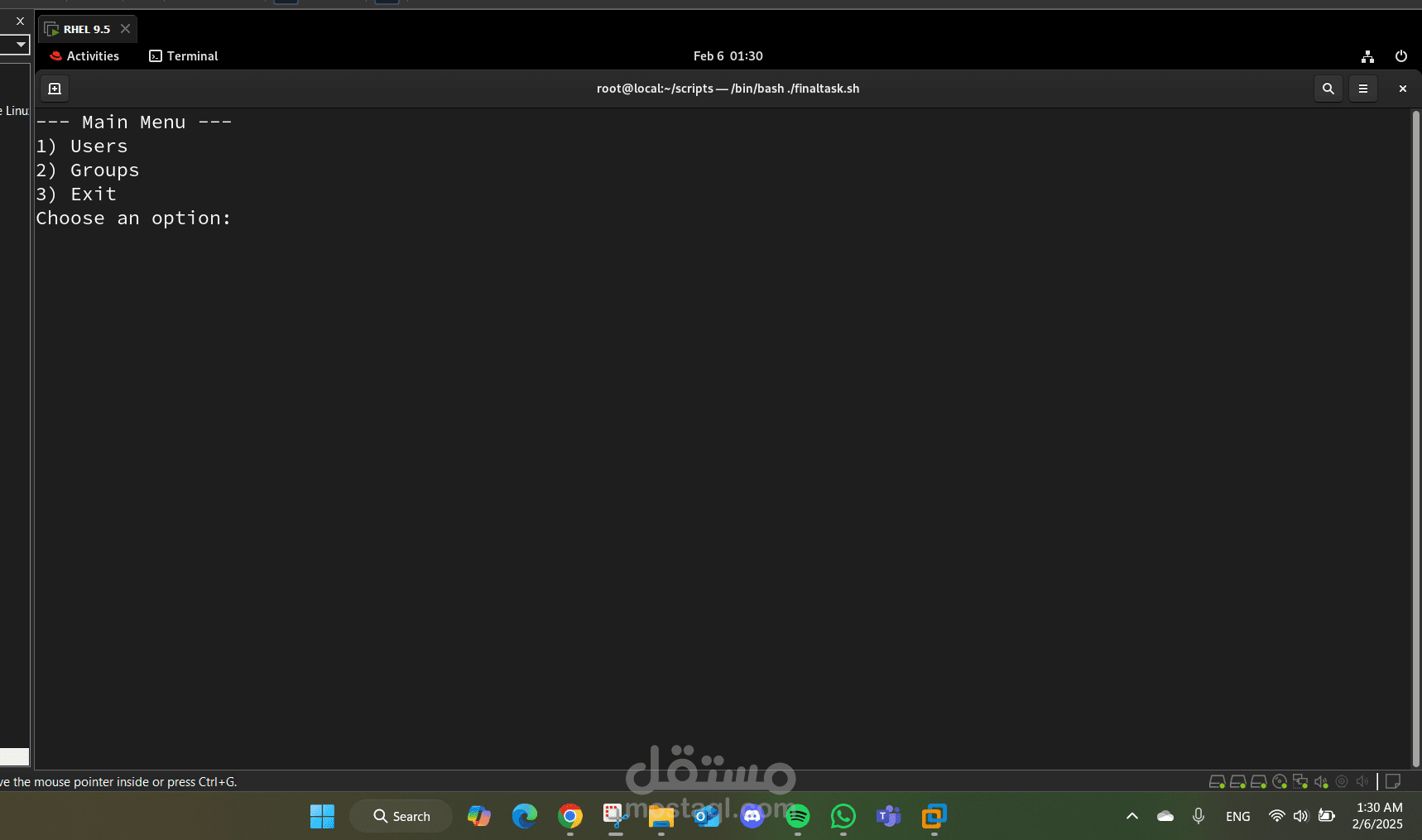Open File Explorer from the taskbar
This screenshot has height=840, width=1422.
(x=661, y=816)
